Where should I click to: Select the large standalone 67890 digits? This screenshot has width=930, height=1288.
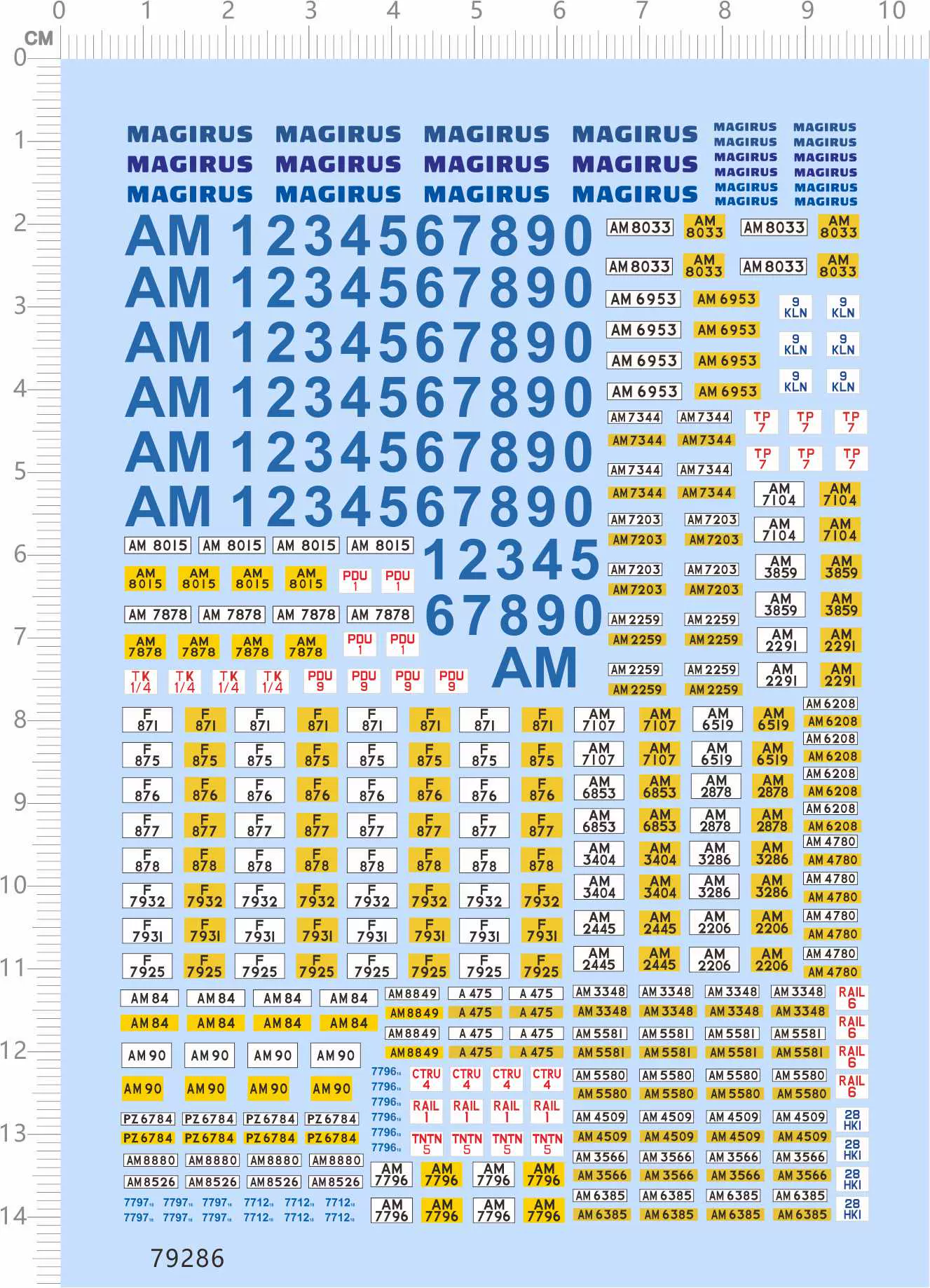tap(513, 615)
